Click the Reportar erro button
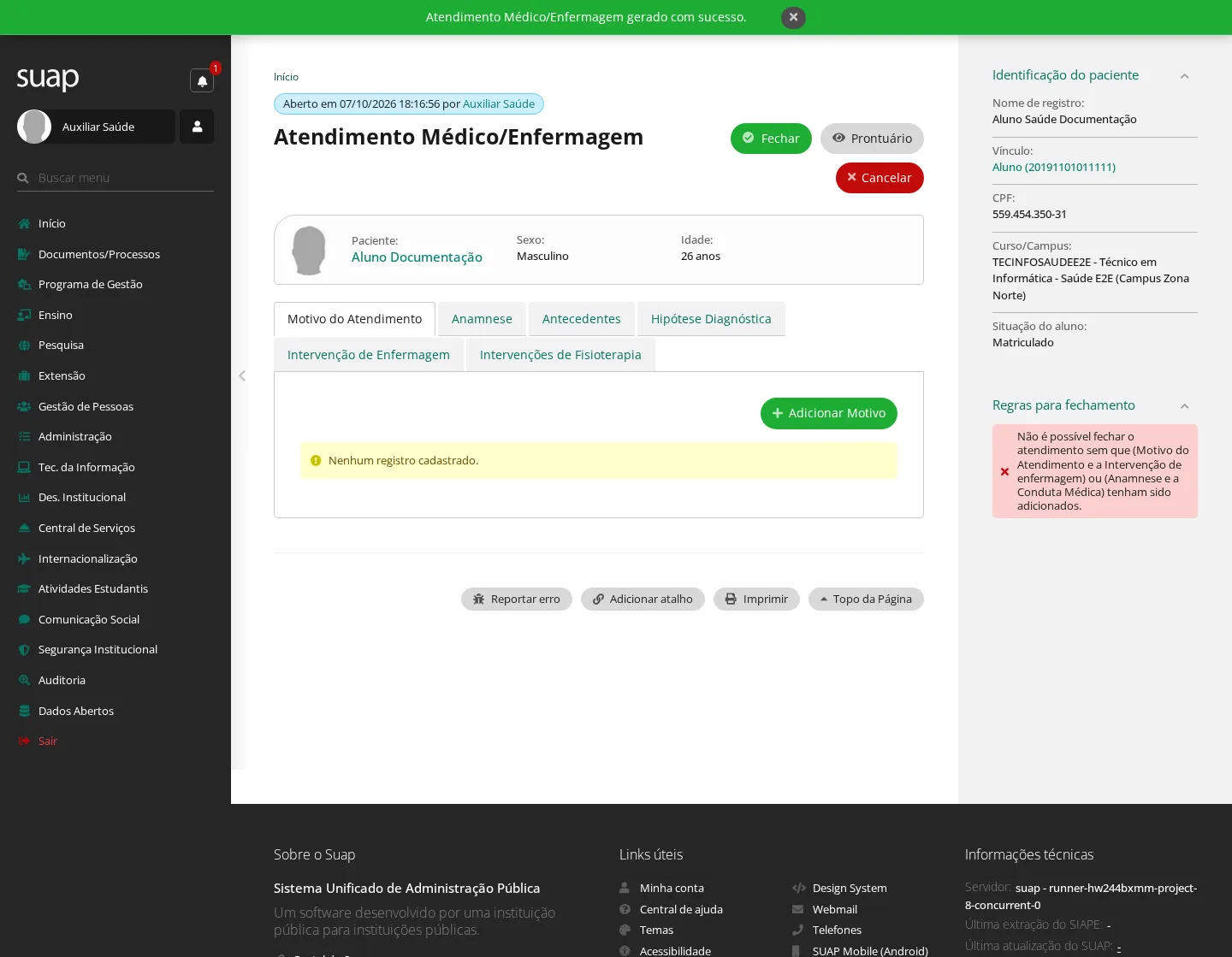 tap(517, 600)
